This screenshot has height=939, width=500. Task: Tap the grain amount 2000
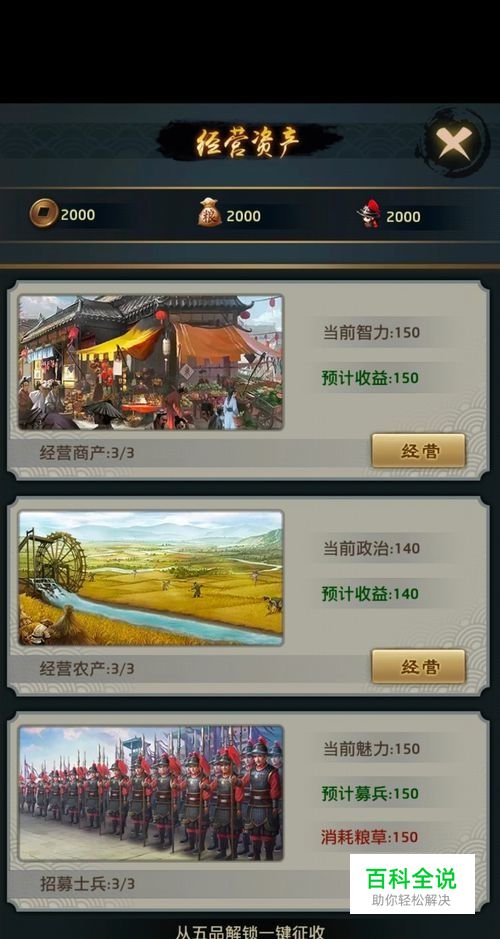click(244, 216)
